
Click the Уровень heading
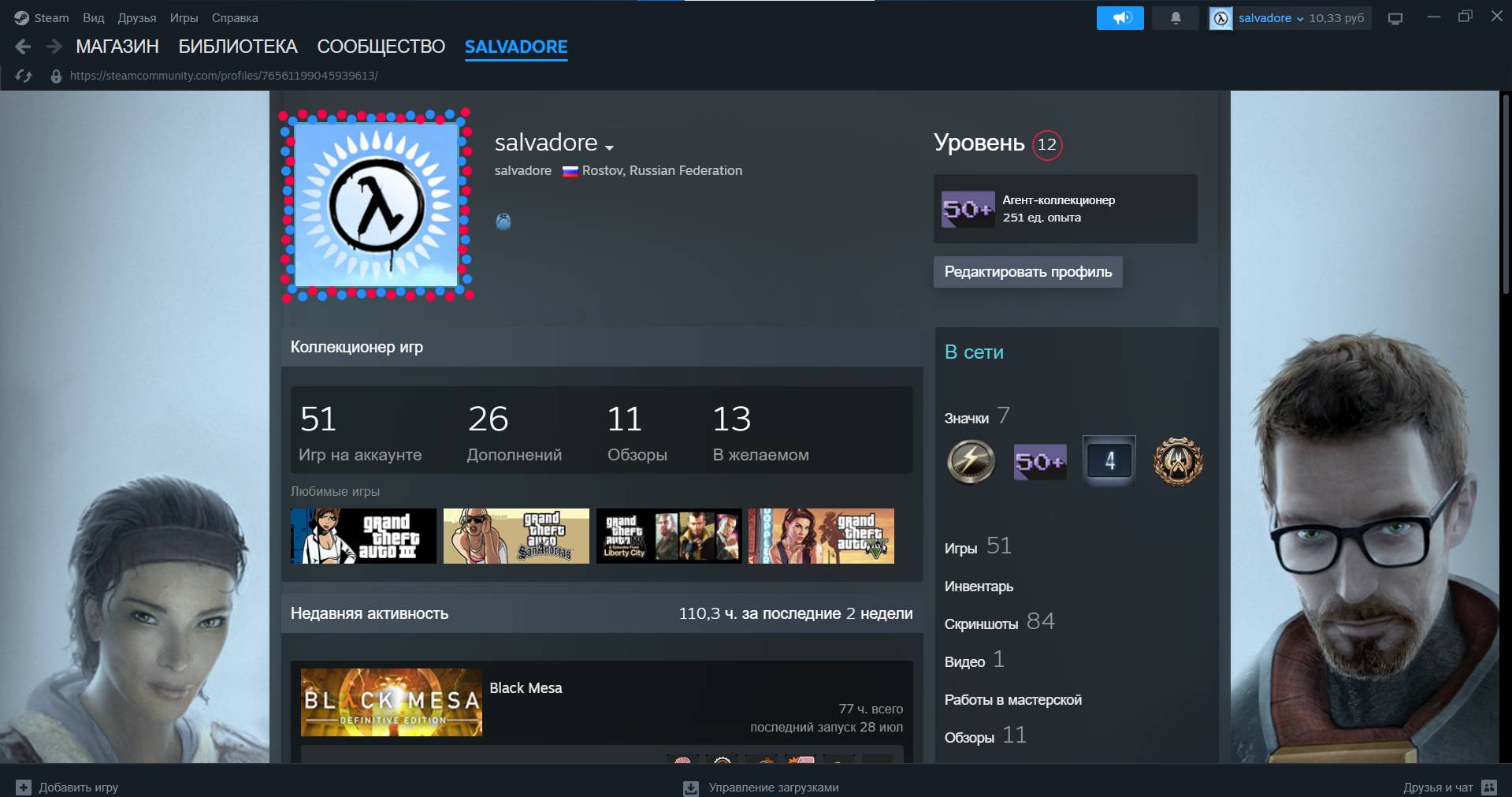979,143
